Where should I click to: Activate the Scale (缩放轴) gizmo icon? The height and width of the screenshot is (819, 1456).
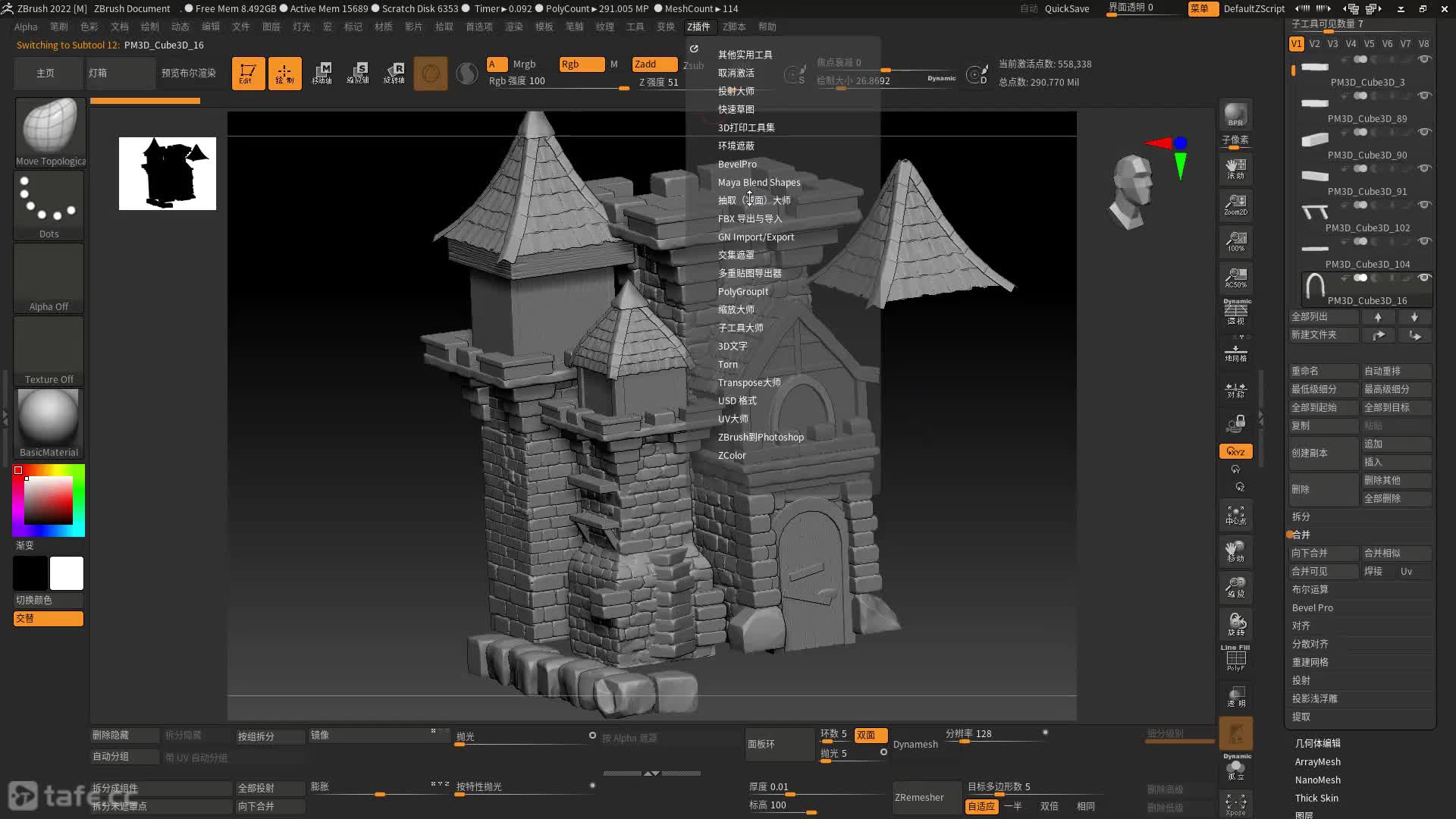358,74
